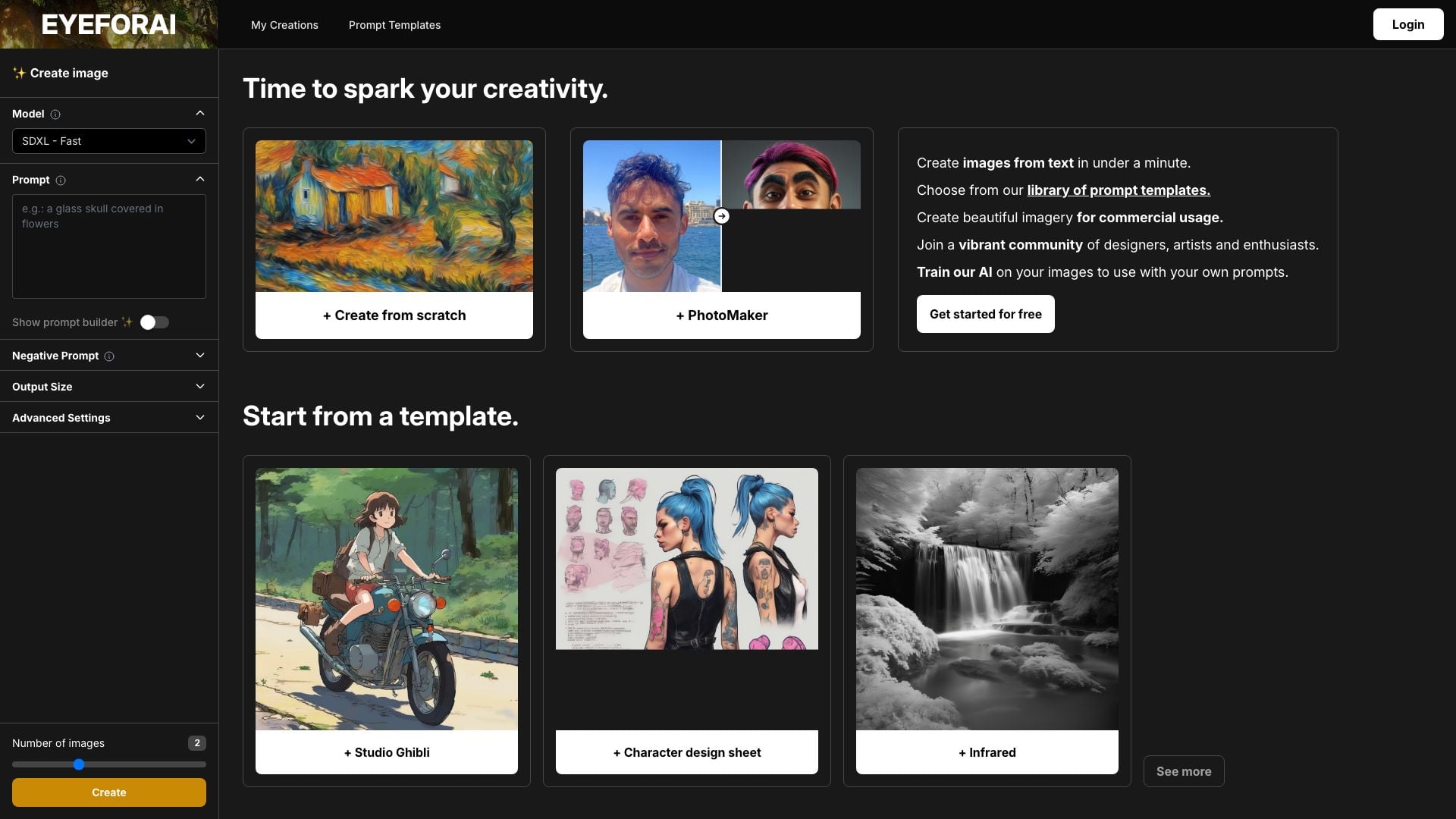
Task: Go to Prompt Templates
Action: (x=394, y=25)
